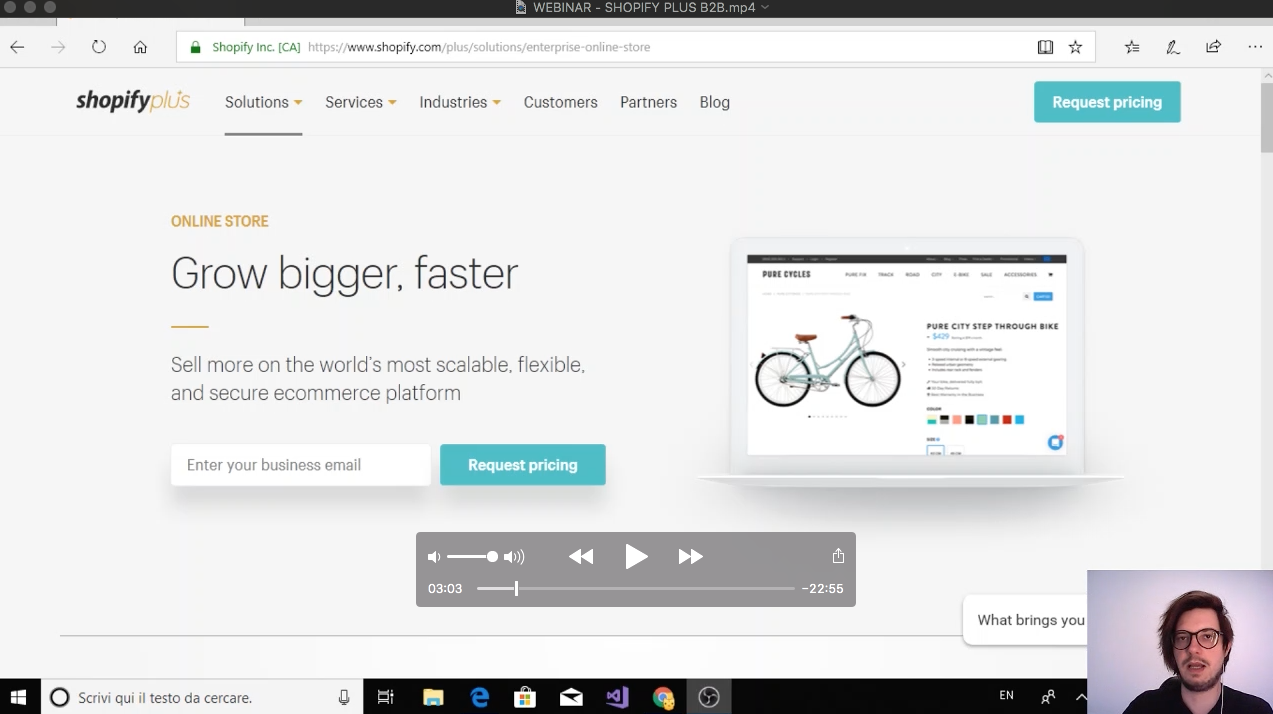Open File Explorer from taskbar
Image resolution: width=1273 pixels, height=714 pixels.
(x=433, y=697)
